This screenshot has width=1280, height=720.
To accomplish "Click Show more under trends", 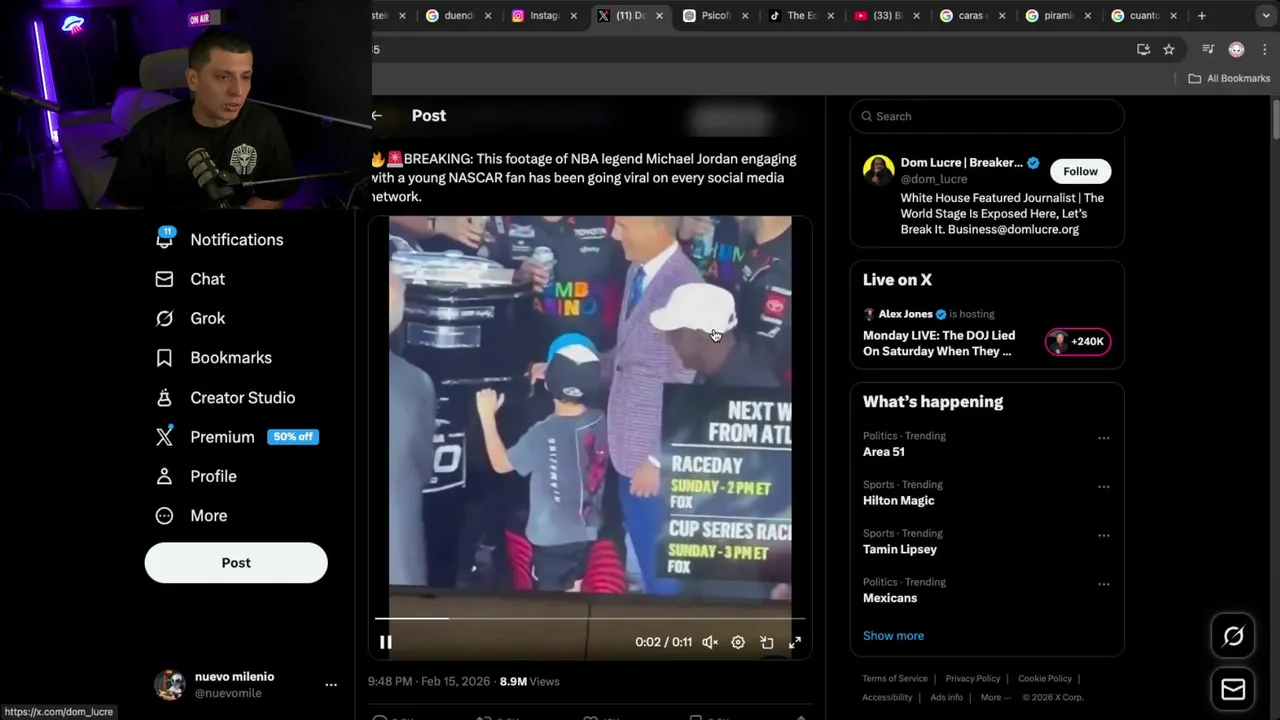I will pos(893,636).
